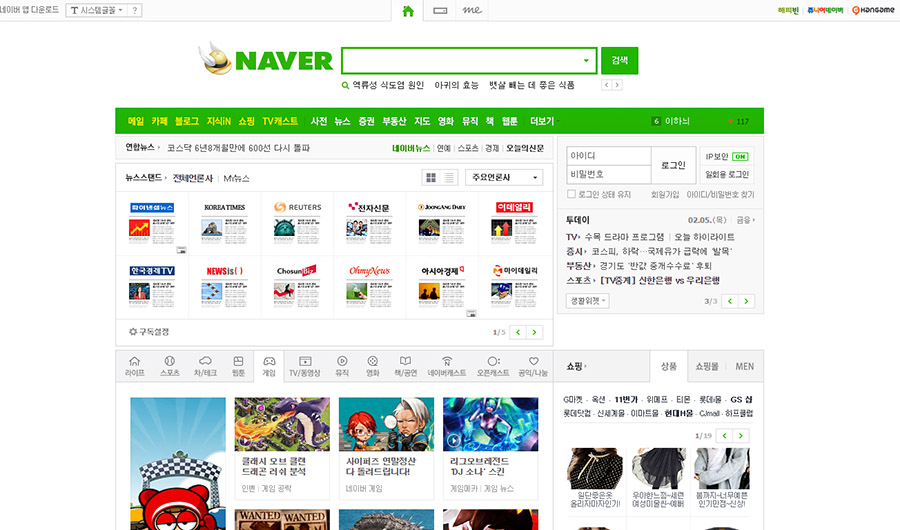Screen dimensions: 900x530
Task: Select the TV/동영상 icon tab
Action: click(305, 366)
